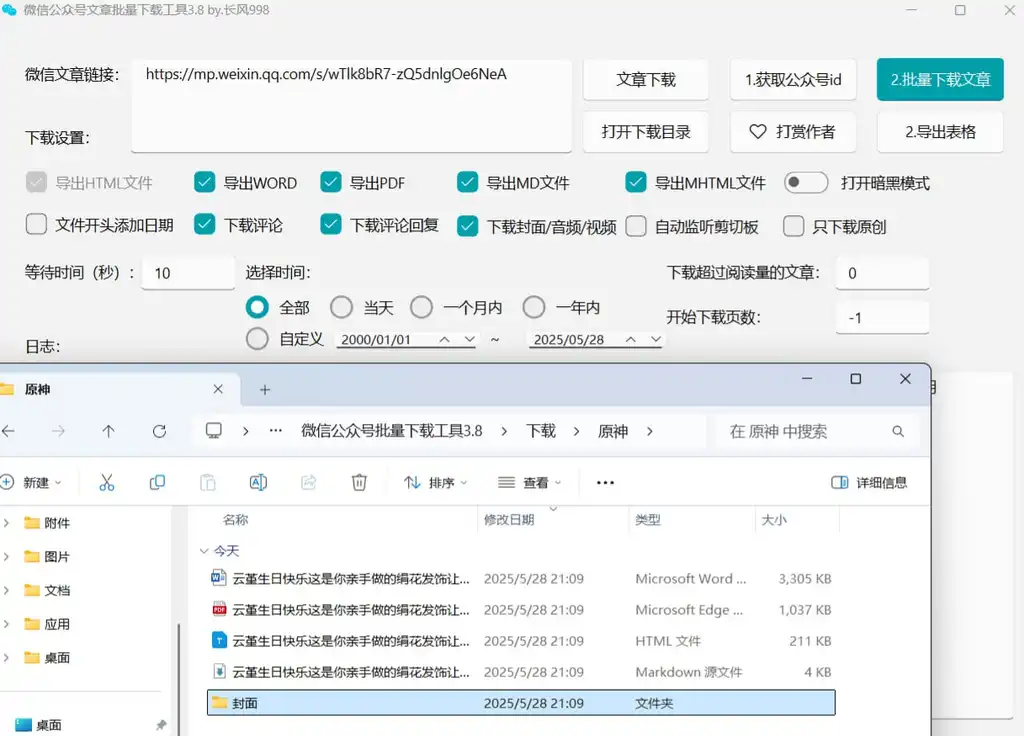Select the Markdown file icon row
This screenshot has width=1024, height=736.
point(520,672)
